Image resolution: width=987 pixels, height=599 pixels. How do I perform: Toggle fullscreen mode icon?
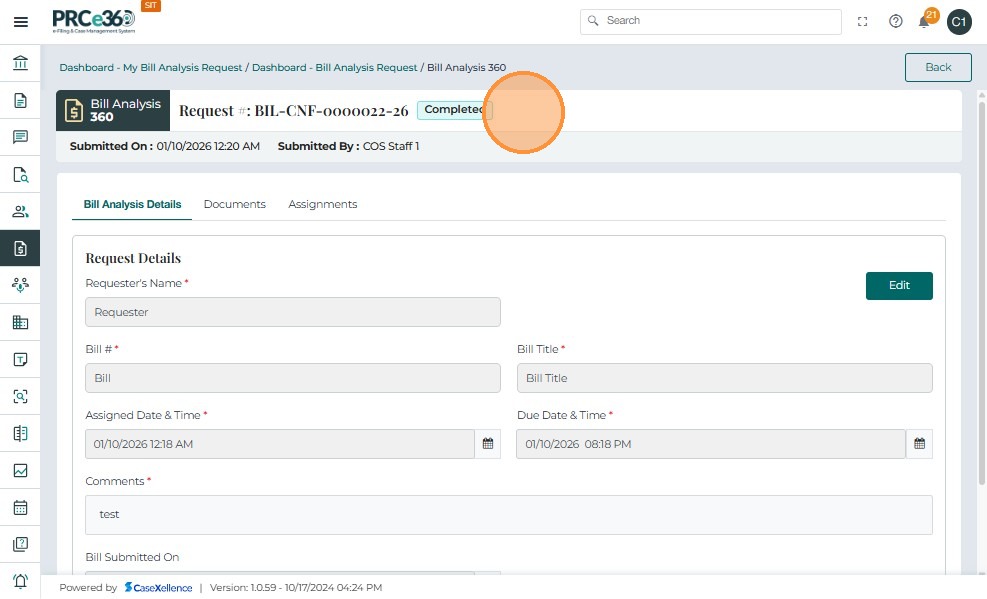[862, 21]
